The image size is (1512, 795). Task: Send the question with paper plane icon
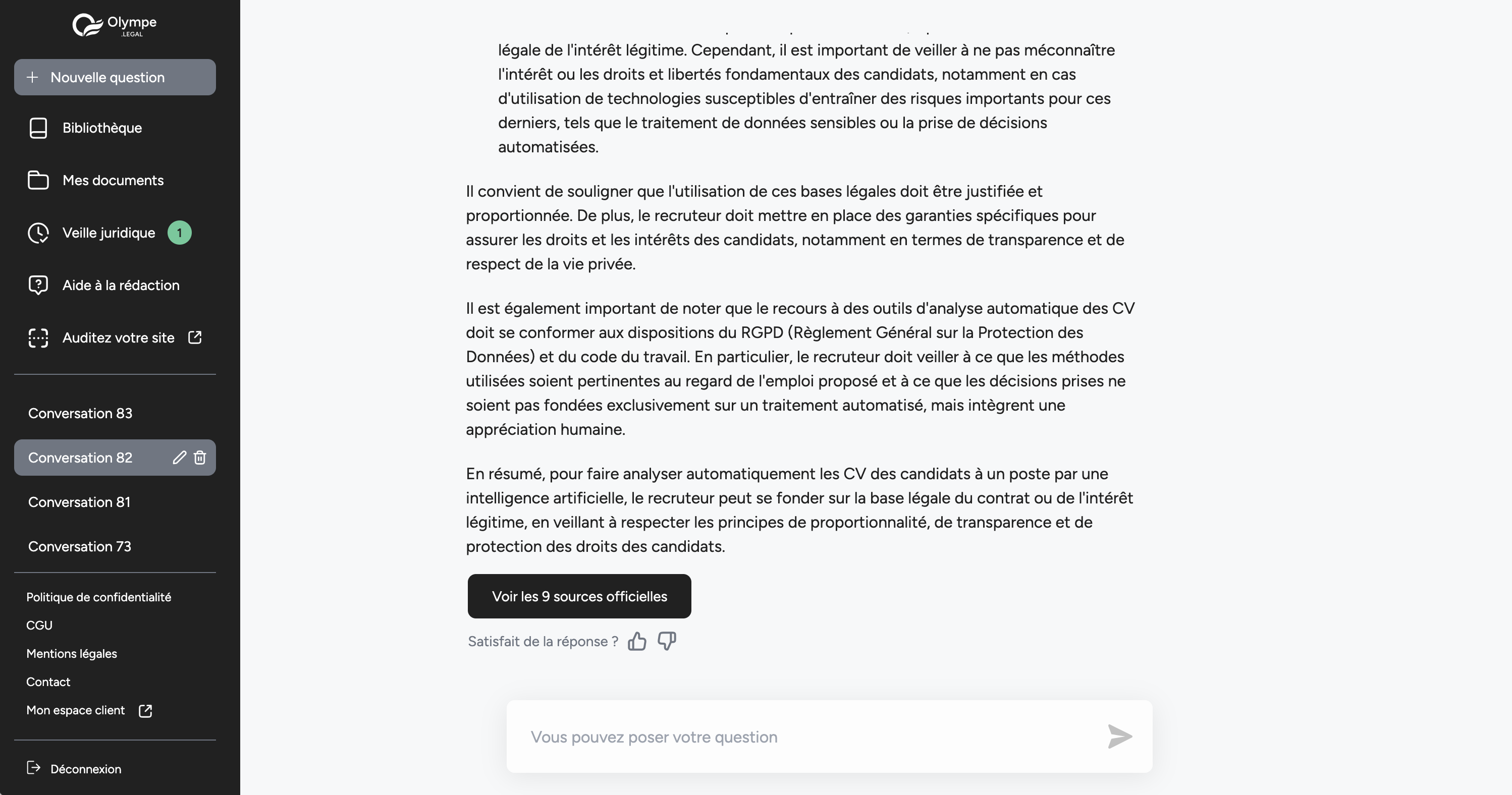(1119, 736)
